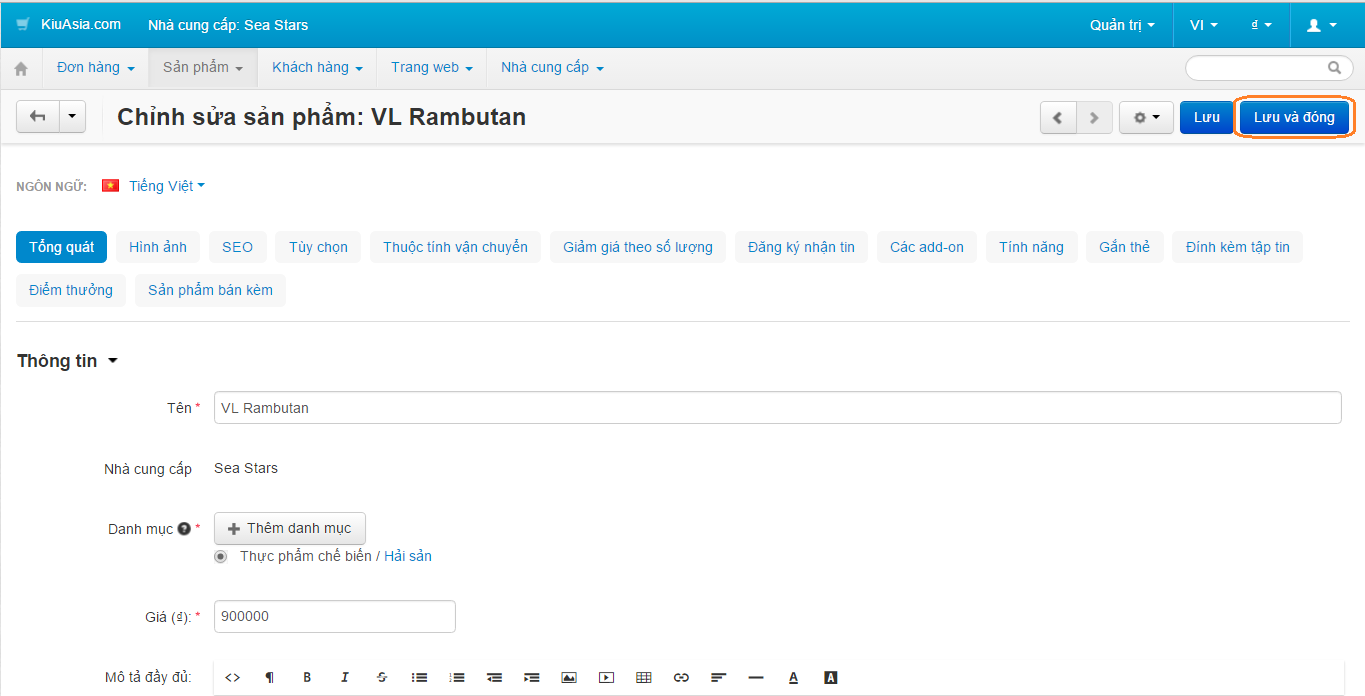Apply strikethrough formatting in editor

[382, 677]
